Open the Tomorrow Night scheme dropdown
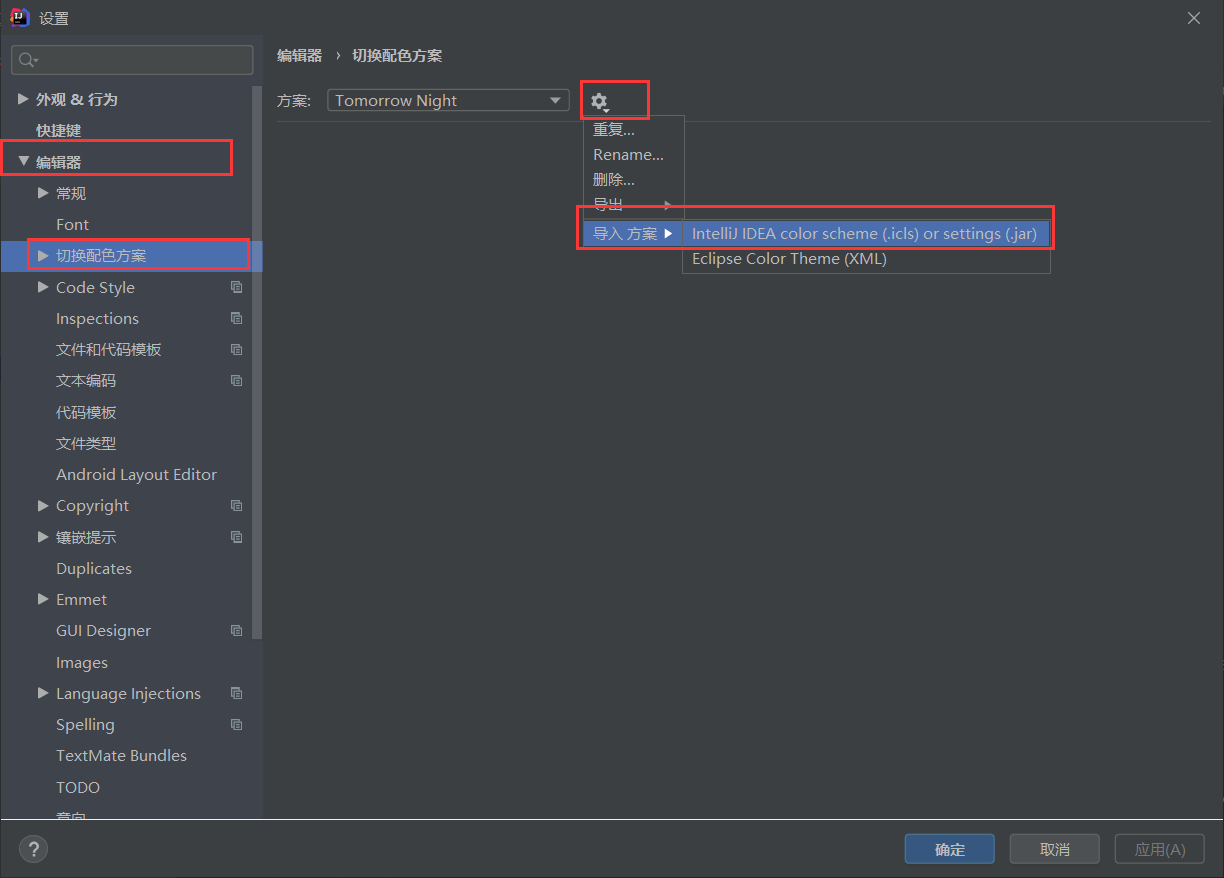This screenshot has width=1224, height=878. click(448, 100)
